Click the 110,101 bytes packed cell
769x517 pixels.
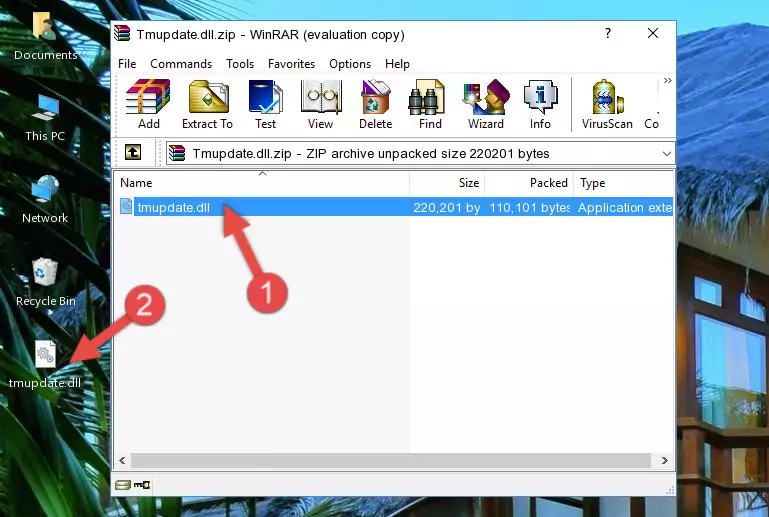[x=530, y=207]
